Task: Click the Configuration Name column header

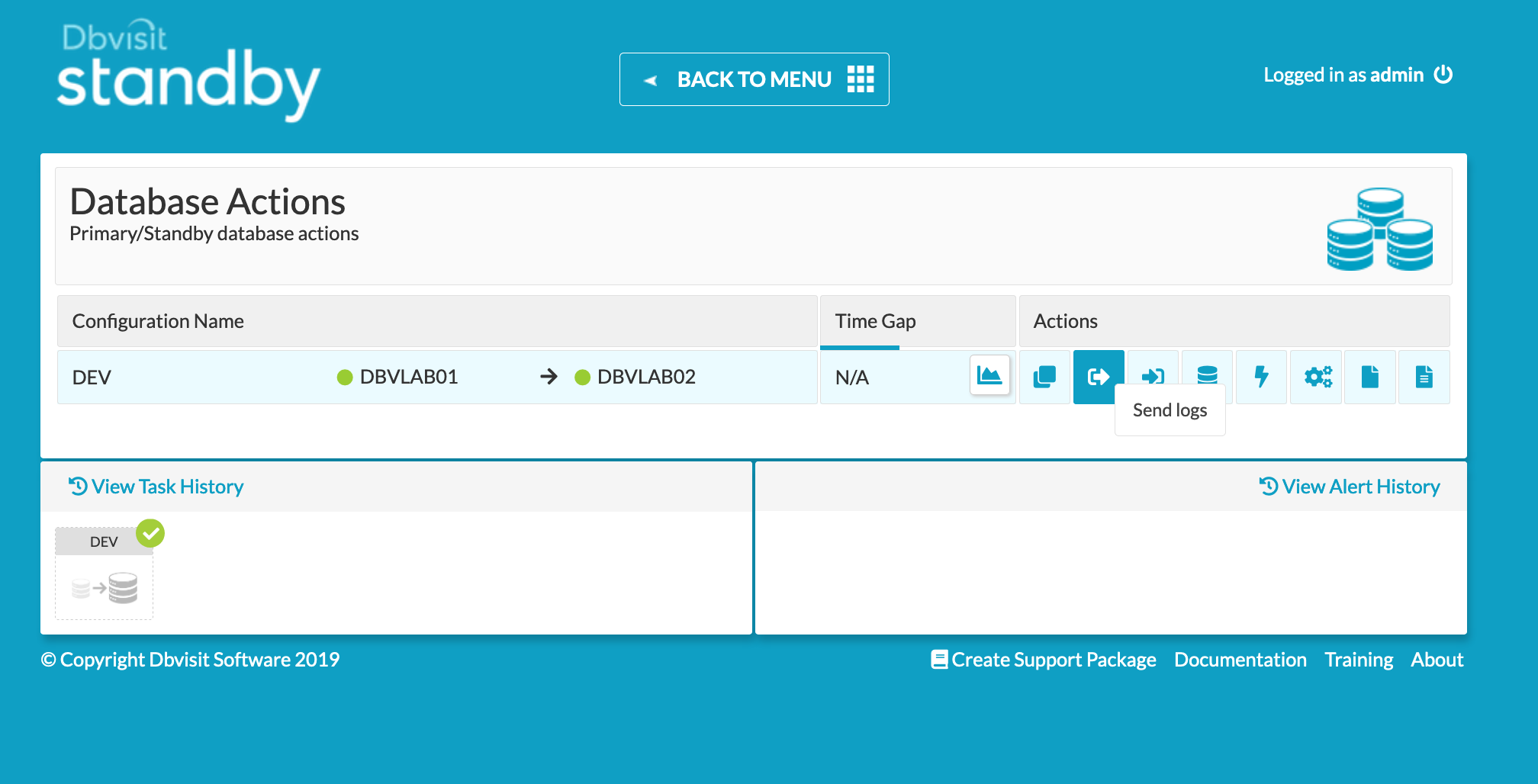Action: click(437, 321)
